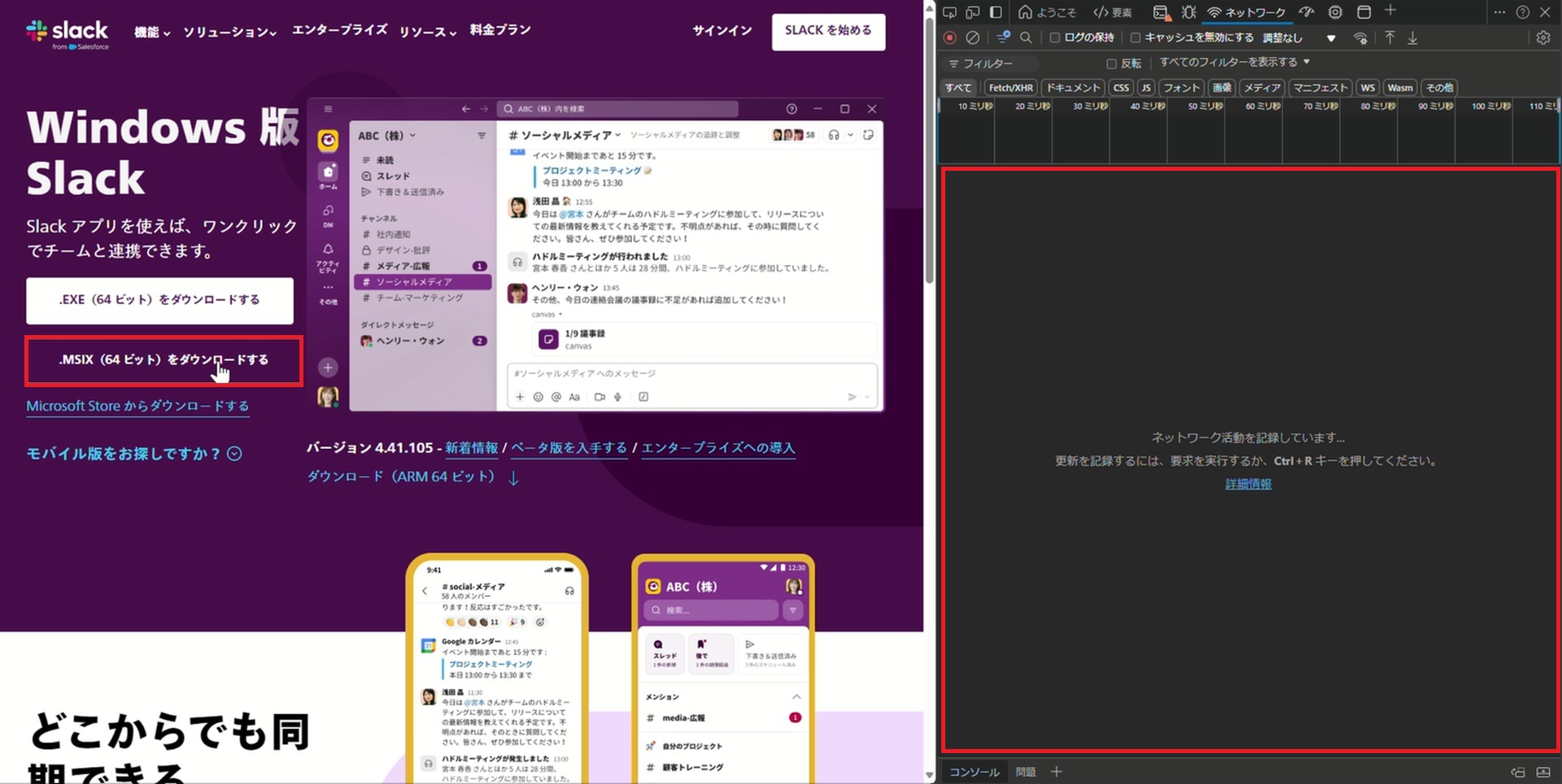Click the ARM 64 download arrow icon
The image size is (1562, 784).
[513, 478]
